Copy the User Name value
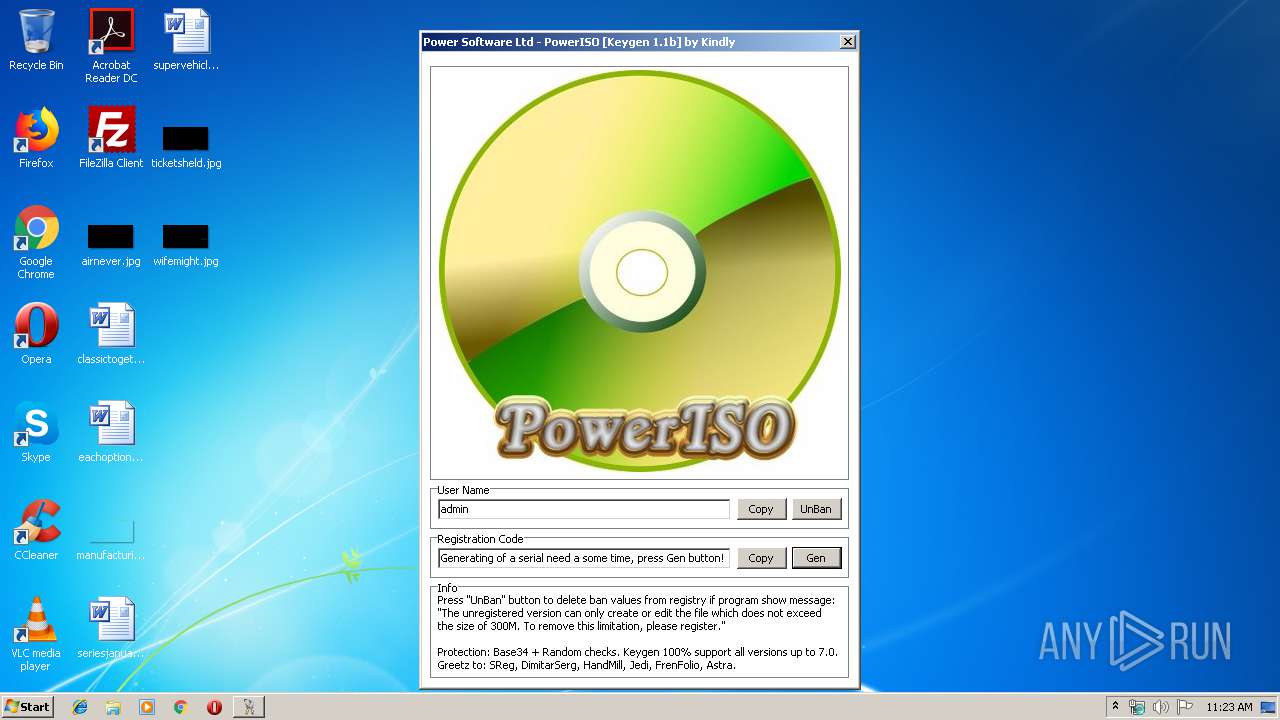 761,509
